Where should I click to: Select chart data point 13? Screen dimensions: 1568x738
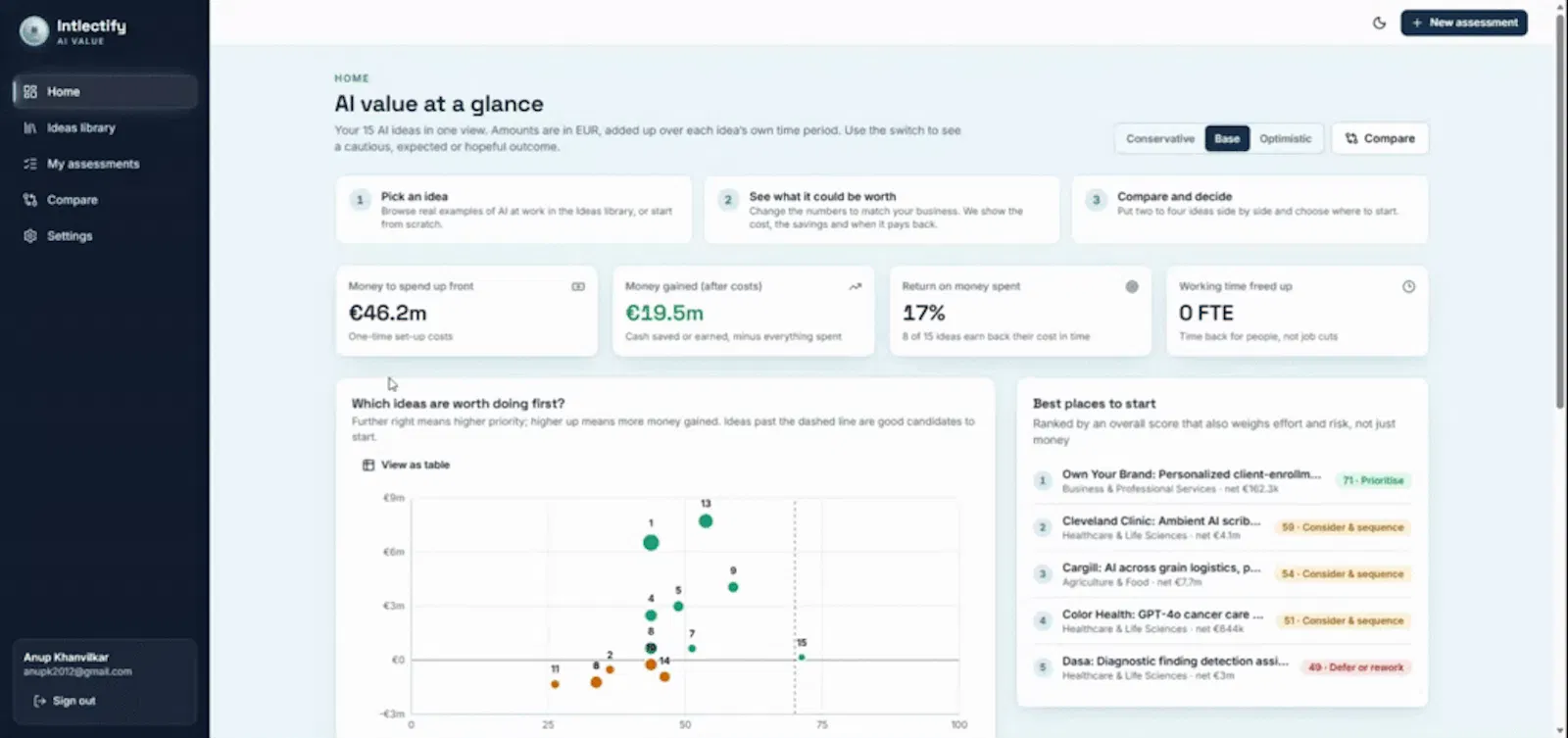(706, 521)
